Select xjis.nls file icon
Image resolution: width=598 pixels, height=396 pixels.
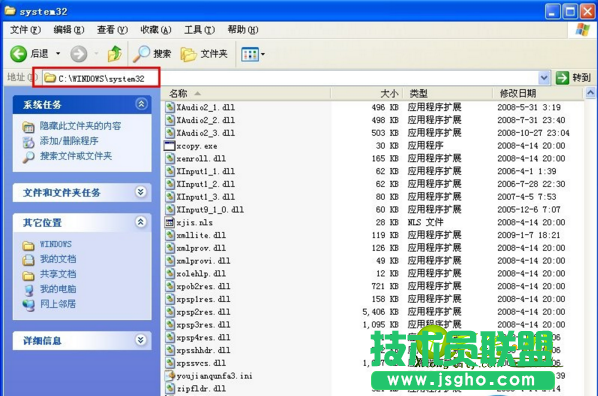click(x=170, y=222)
